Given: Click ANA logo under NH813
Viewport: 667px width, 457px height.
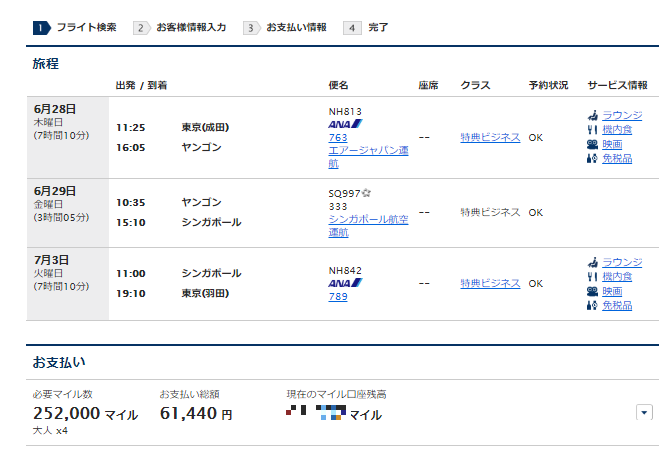Looking at the screenshot, I should [345, 124].
